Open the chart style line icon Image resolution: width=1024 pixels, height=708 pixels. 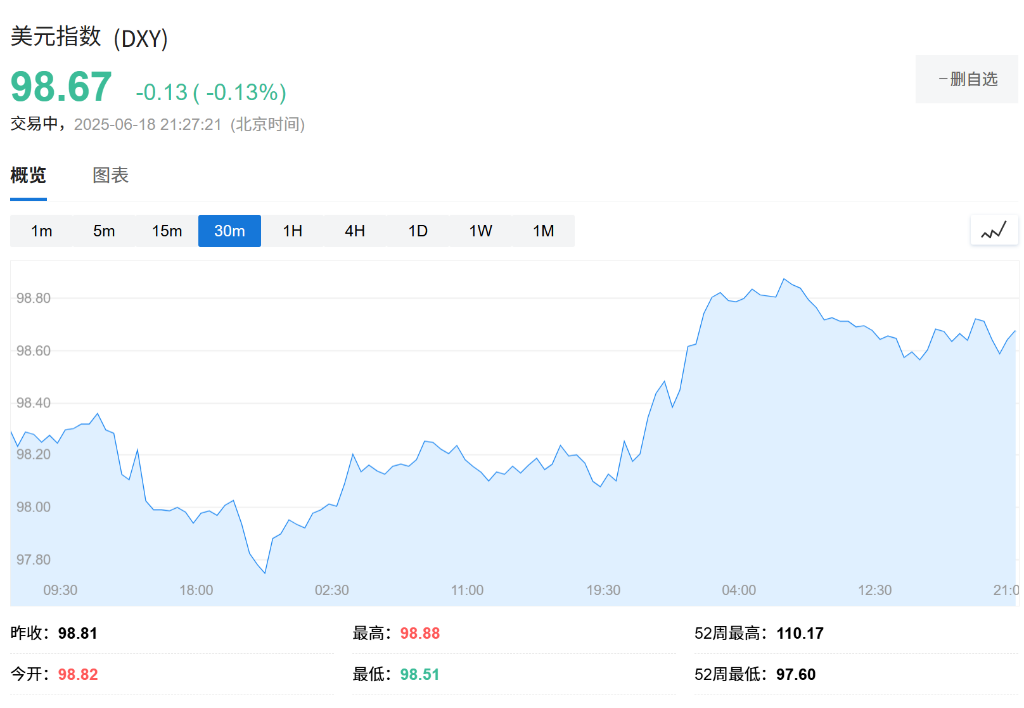(x=993, y=229)
